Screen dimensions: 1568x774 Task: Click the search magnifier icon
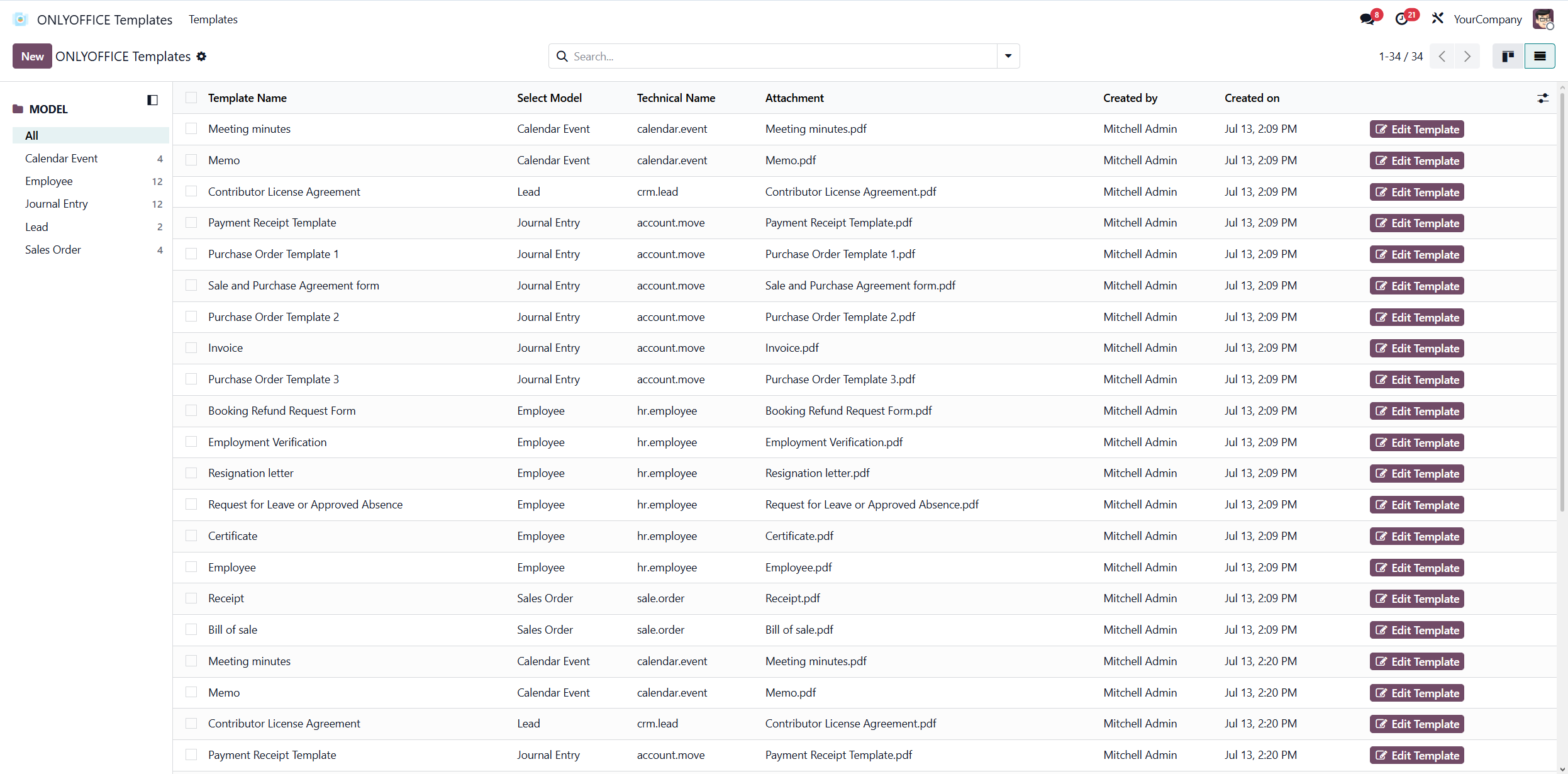(x=562, y=56)
